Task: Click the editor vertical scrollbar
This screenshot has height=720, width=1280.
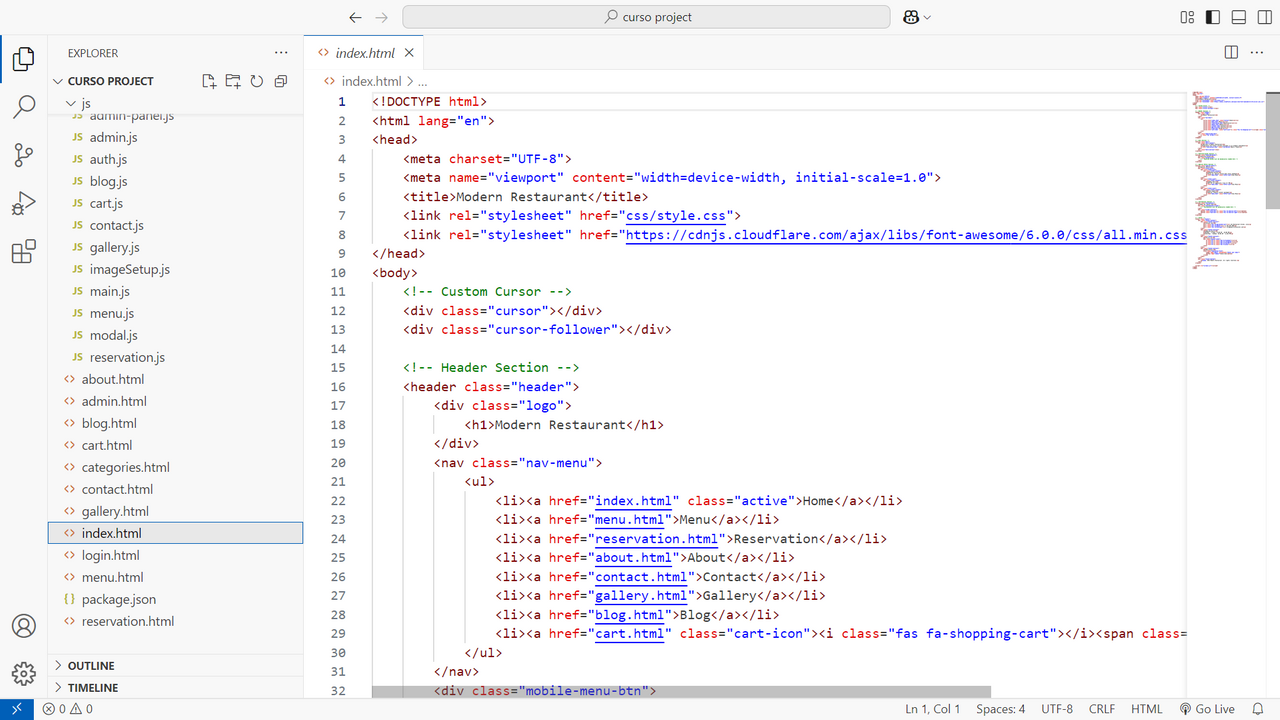Action: tap(1273, 150)
